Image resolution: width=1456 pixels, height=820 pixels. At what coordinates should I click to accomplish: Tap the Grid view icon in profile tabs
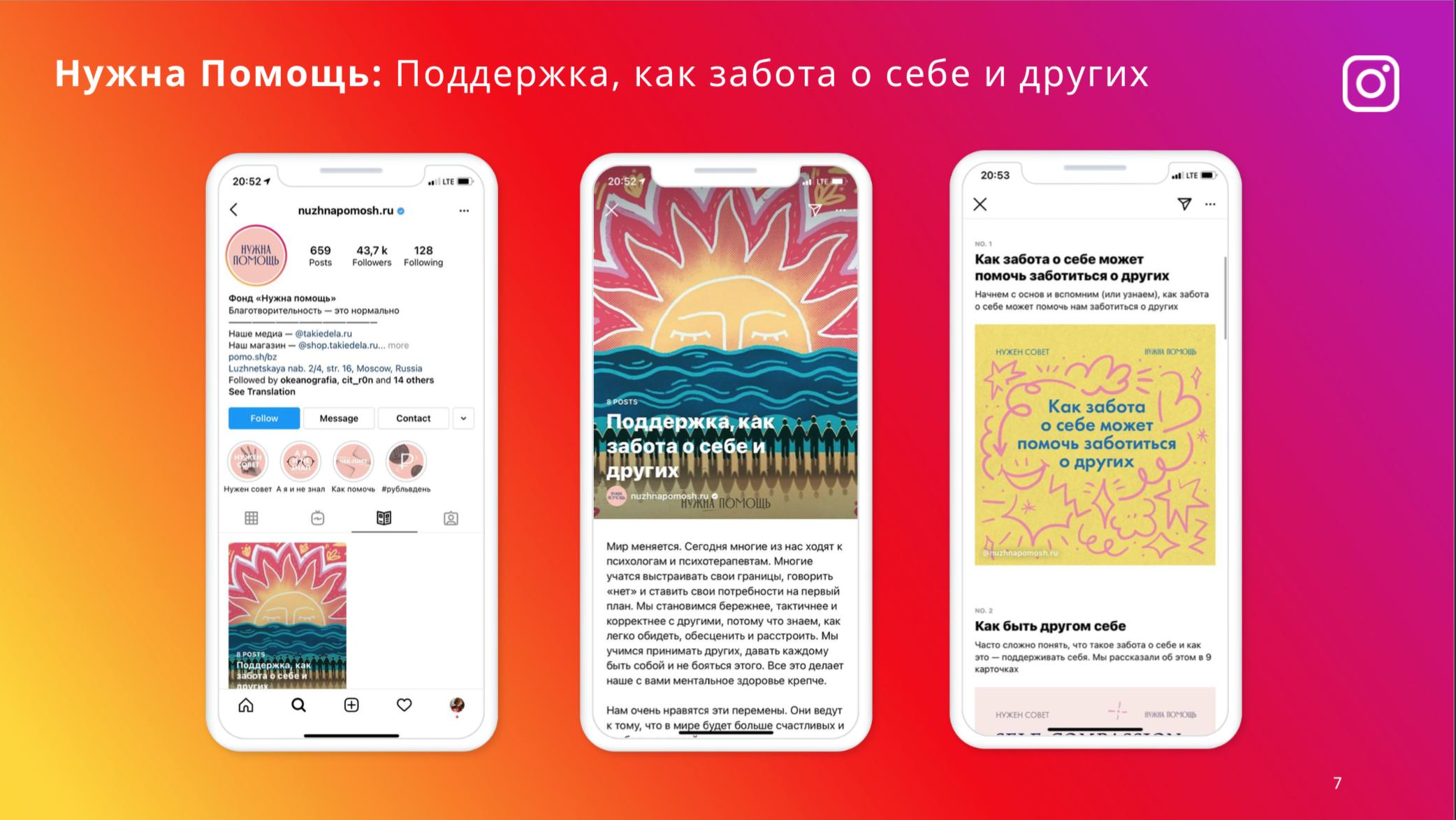[x=252, y=519]
